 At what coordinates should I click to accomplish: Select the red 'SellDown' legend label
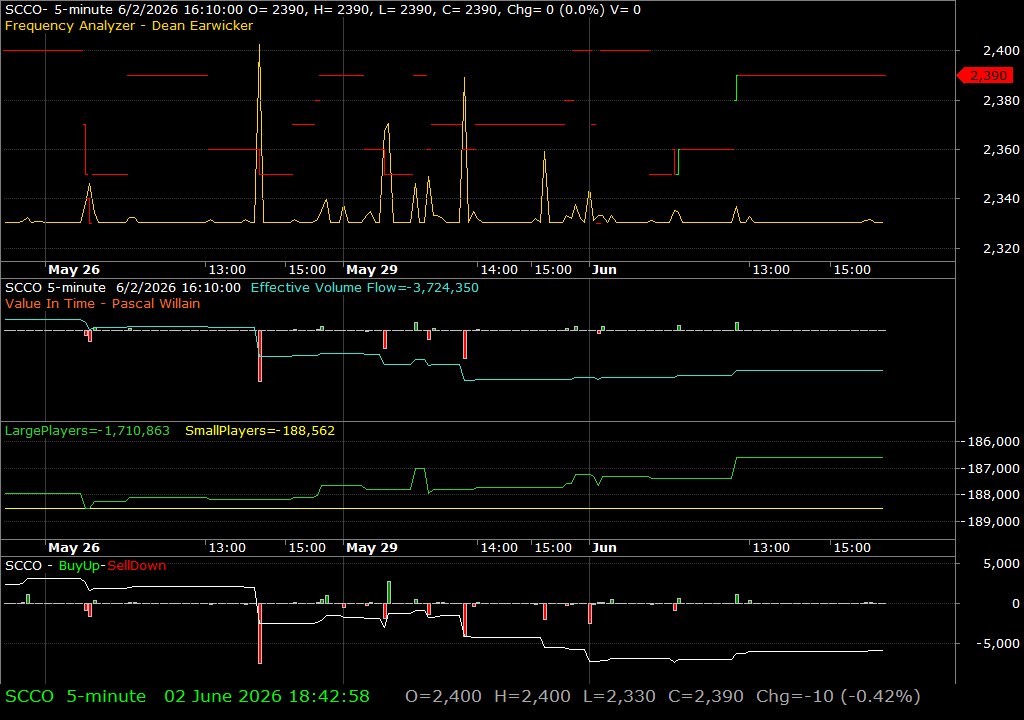click(x=136, y=566)
